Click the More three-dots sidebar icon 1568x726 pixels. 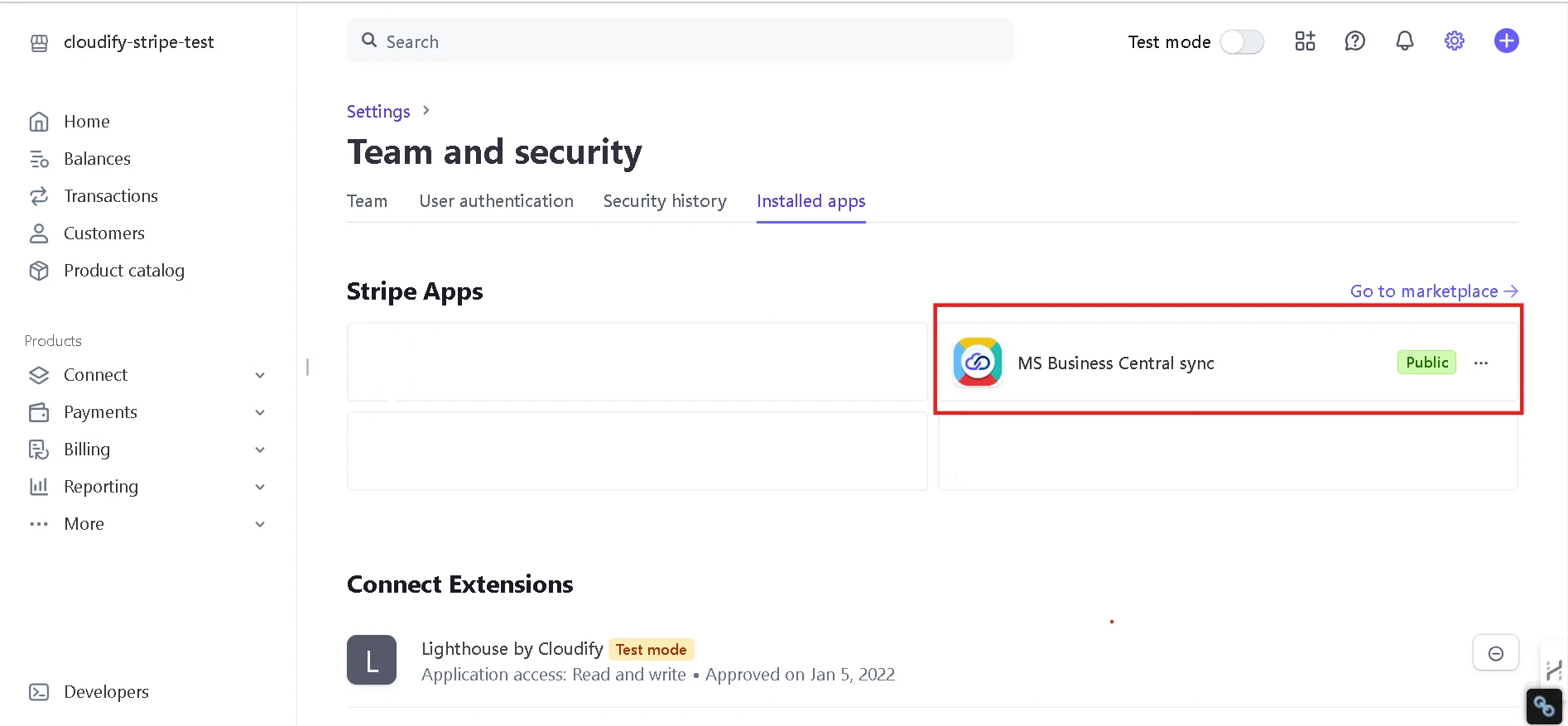(x=39, y=524)
